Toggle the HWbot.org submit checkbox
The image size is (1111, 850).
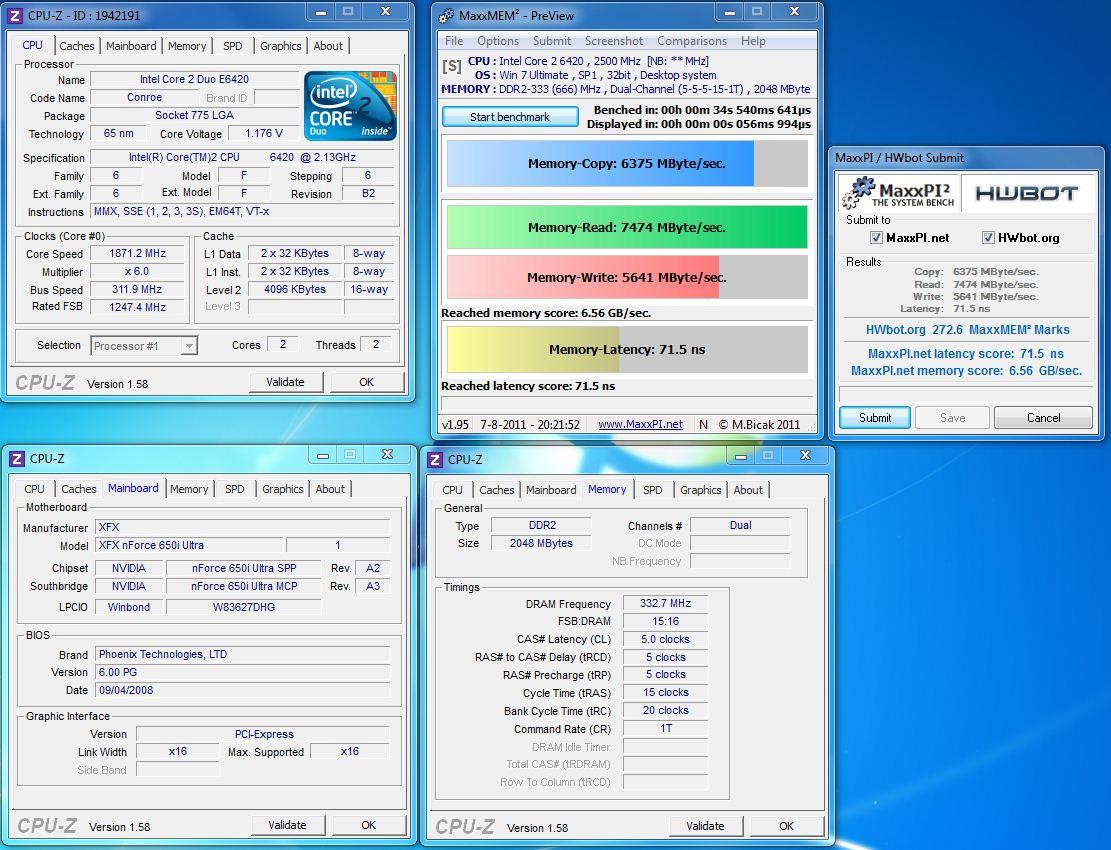pos(988,238)
